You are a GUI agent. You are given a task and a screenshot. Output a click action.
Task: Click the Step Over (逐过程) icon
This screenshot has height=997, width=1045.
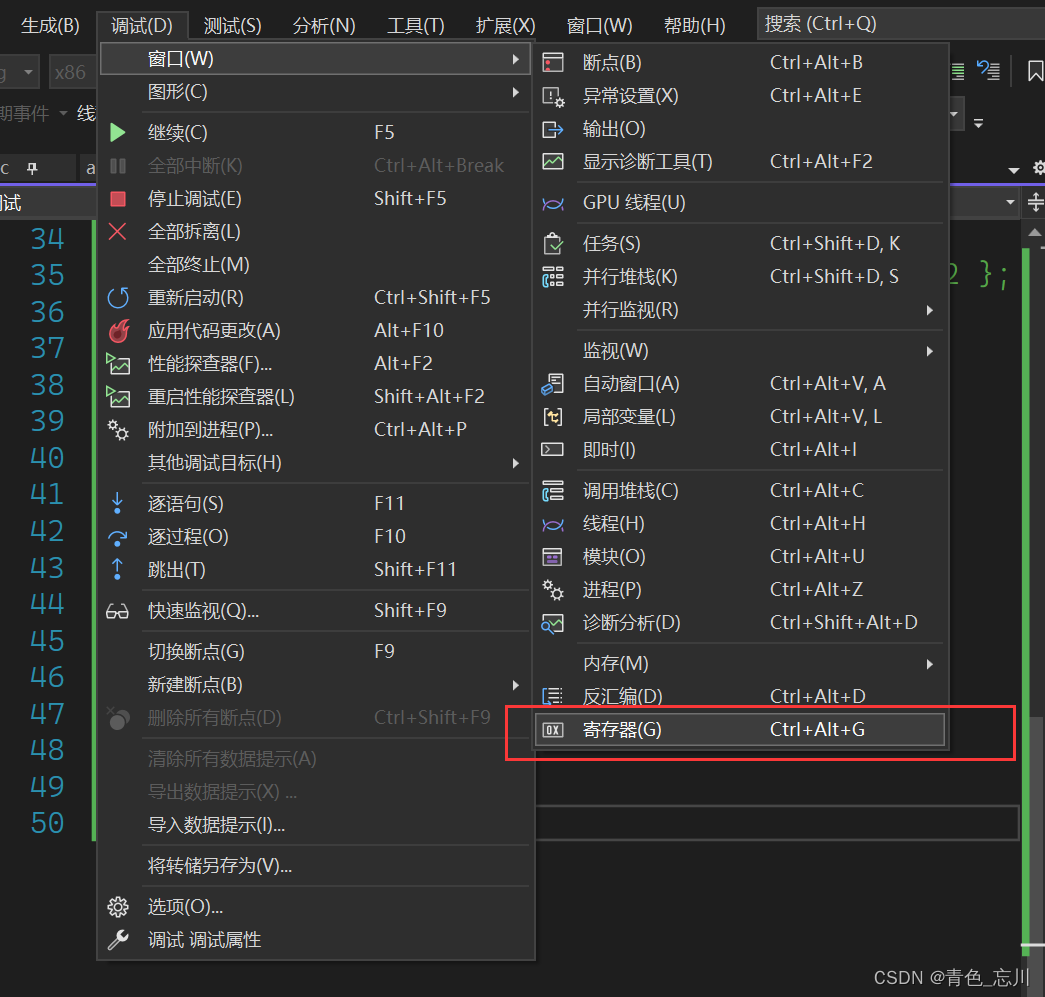(x=118, y=536)
